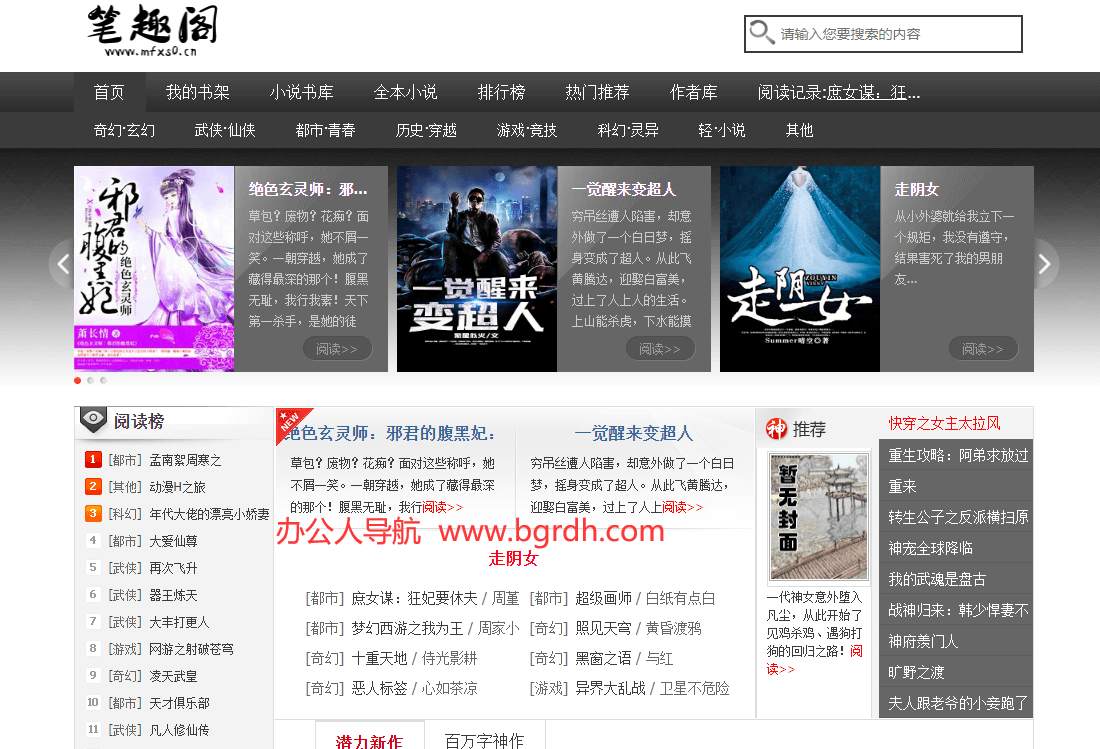Open the 排行榜 menu item
The height and width of the screenshot is (749, 1100).
501,92
